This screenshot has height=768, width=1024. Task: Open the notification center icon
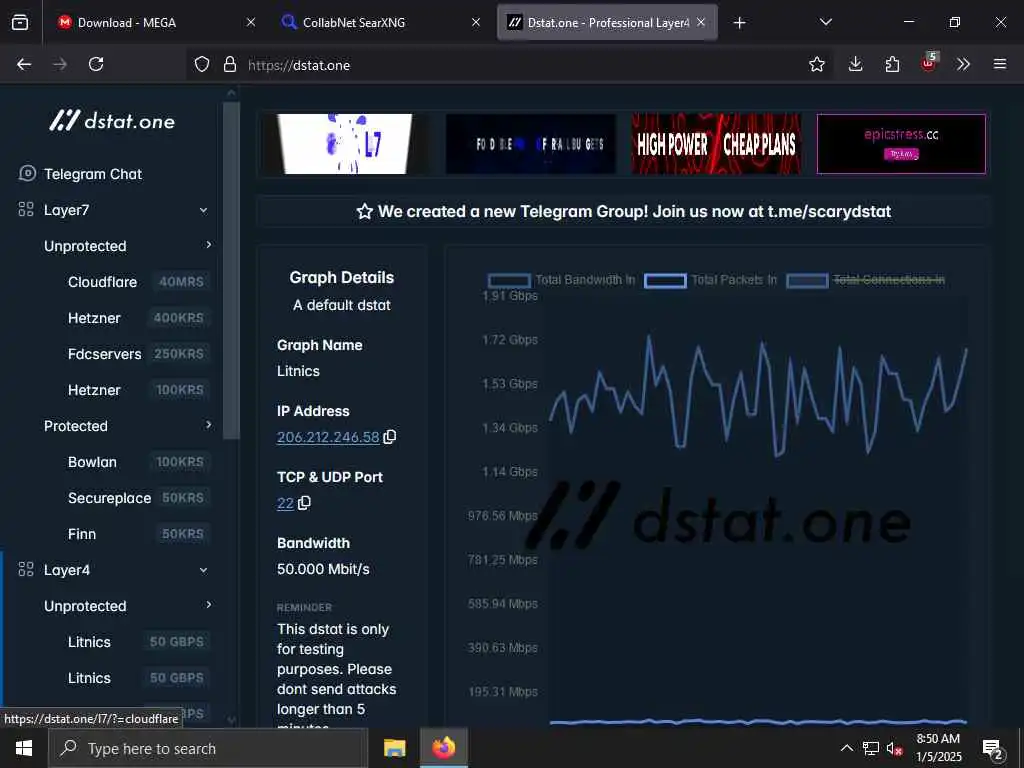point(993,749)
